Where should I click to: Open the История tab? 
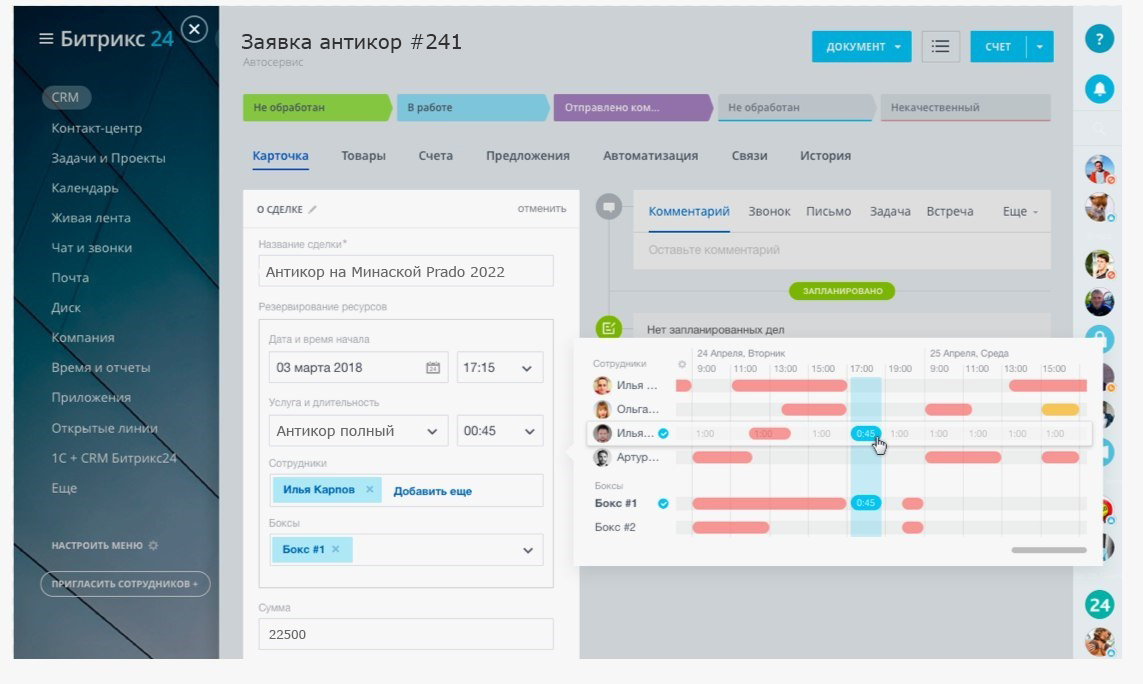point(825,155)
